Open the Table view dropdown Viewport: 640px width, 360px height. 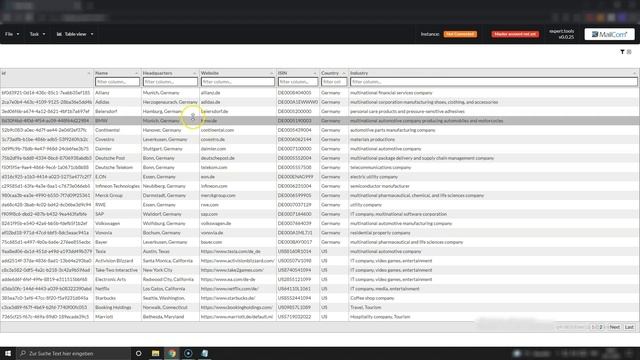tap(75, 34)
